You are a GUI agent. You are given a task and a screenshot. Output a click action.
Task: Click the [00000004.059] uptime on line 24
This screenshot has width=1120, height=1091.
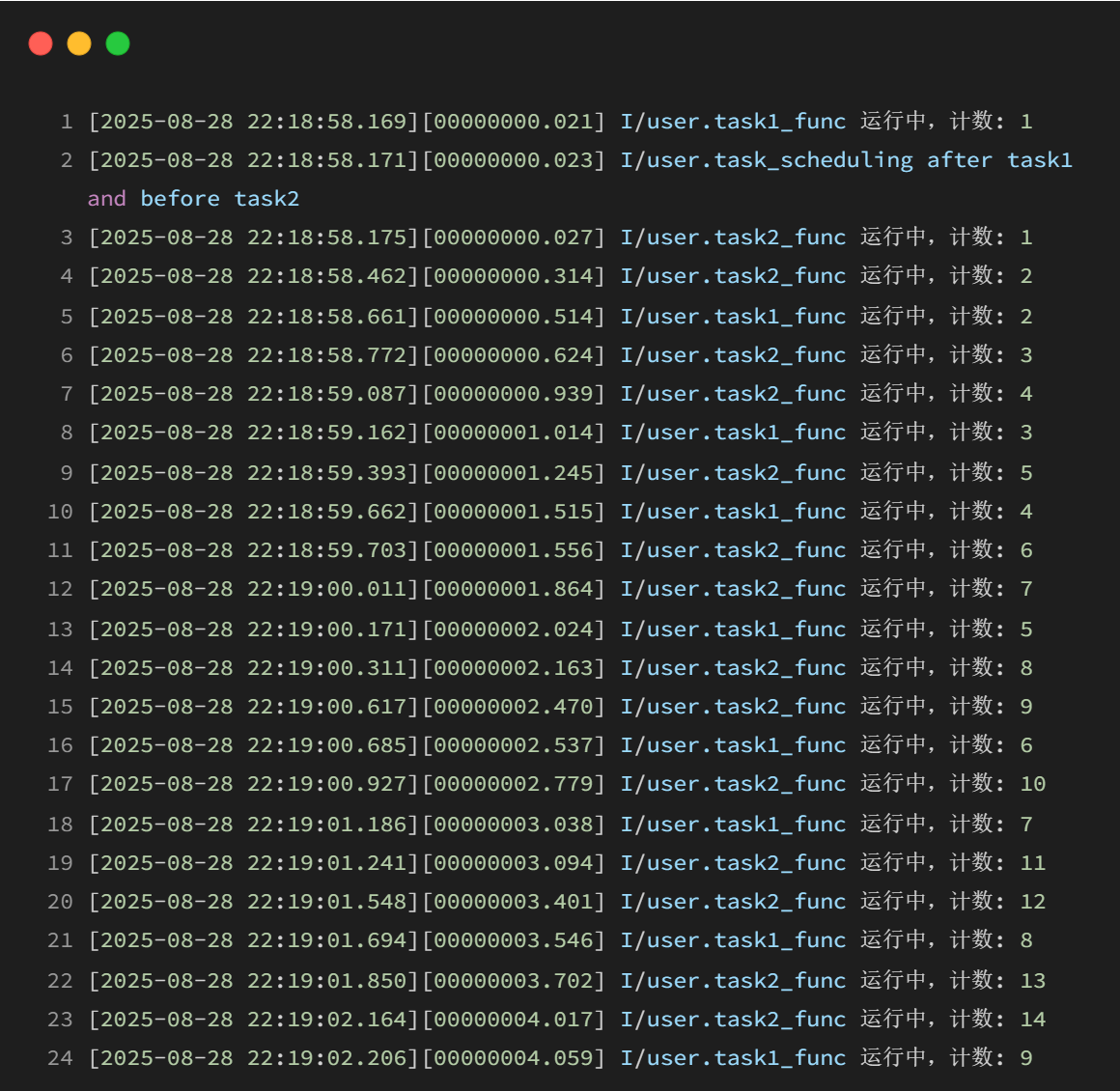514,1058
